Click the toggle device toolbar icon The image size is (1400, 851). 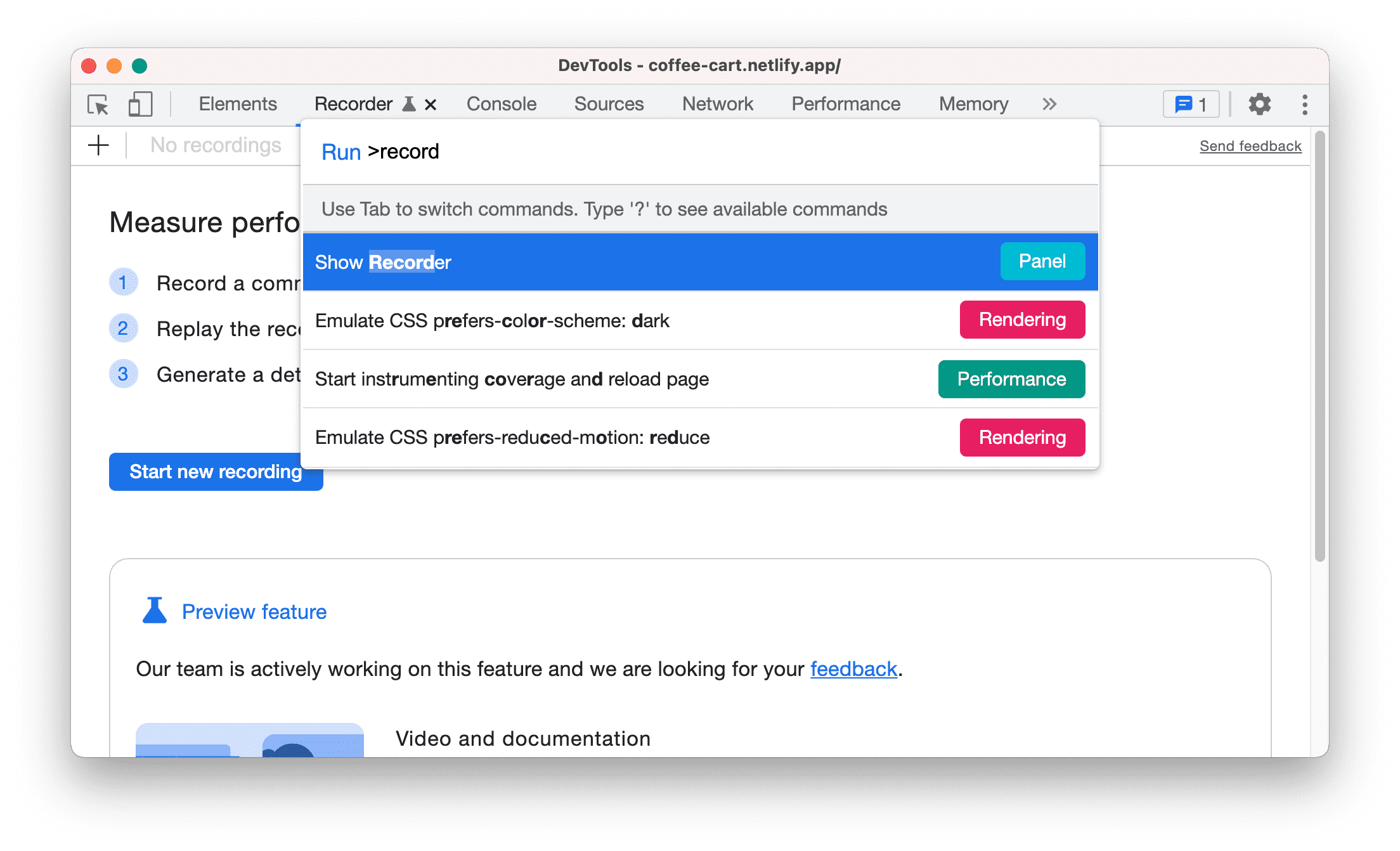tap(140, 104)
